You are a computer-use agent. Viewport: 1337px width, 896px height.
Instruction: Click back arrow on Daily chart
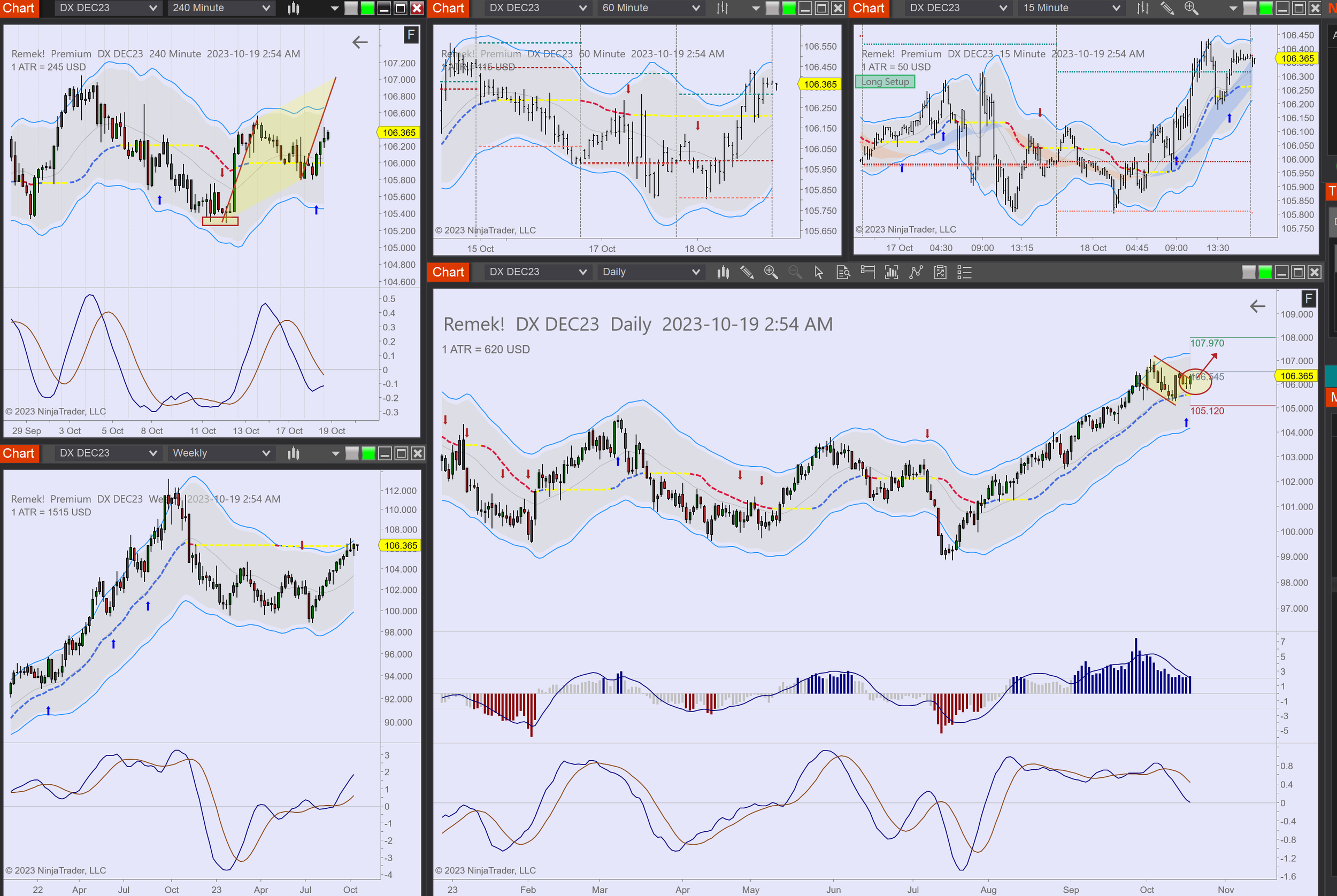click(1257, 306)
